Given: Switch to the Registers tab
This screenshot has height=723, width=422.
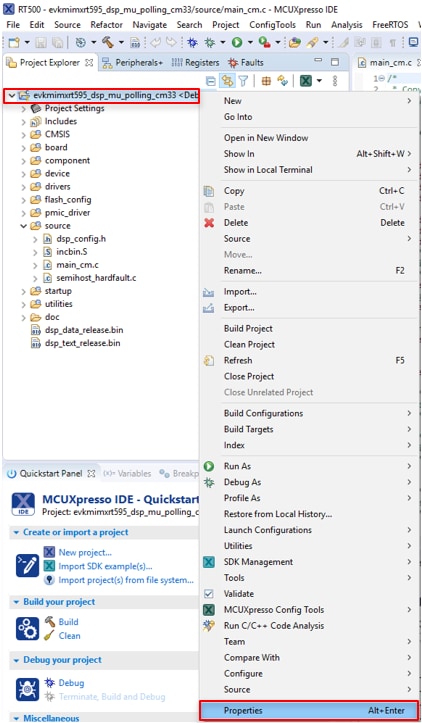Looking at the screenshot, I should [195, 62].
